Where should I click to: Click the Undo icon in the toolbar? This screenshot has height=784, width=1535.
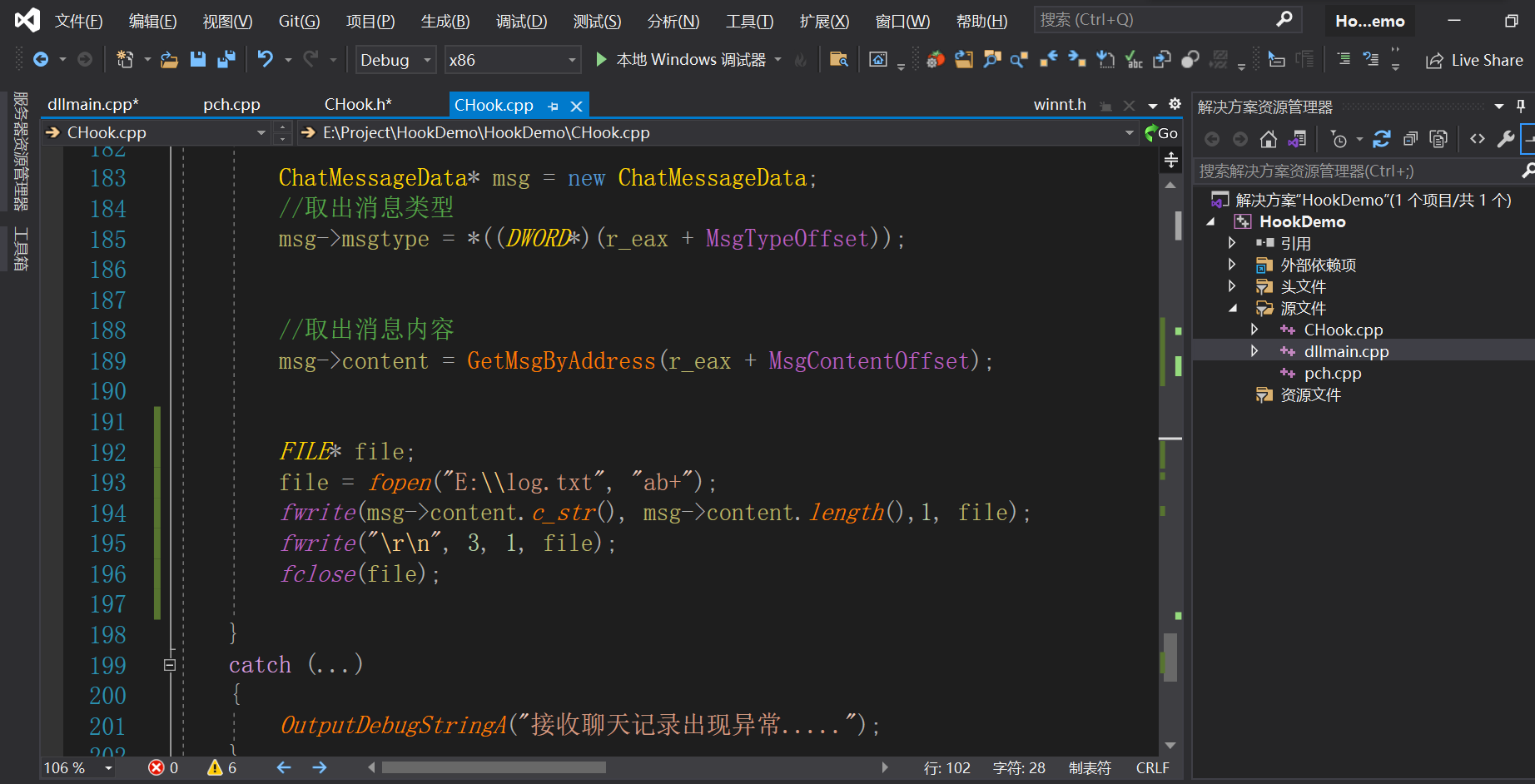(x=264, y=59)
